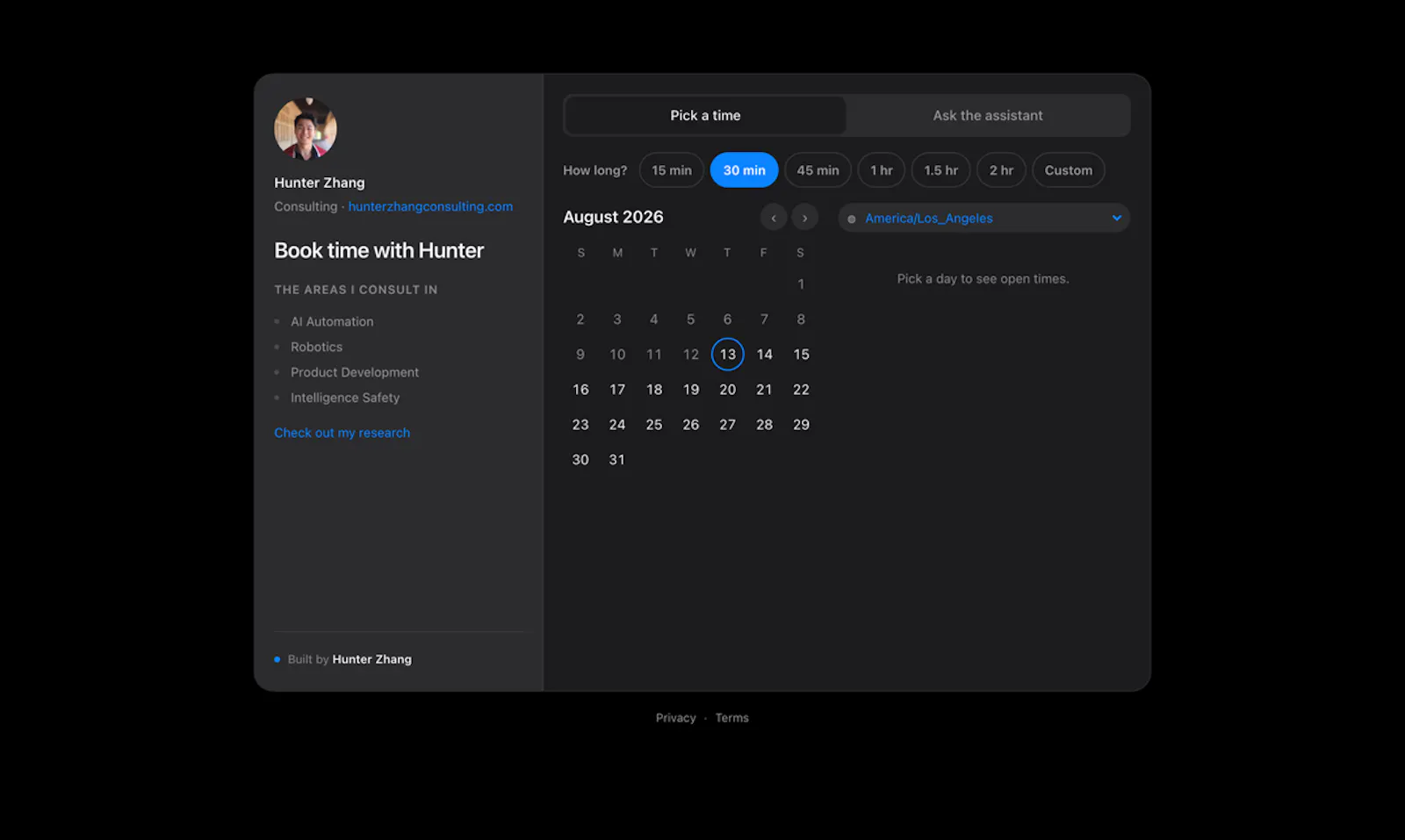Open Check out my research link
This screenshot has height=840, width=1405.
pyautogui.click(x=342, y=433)
